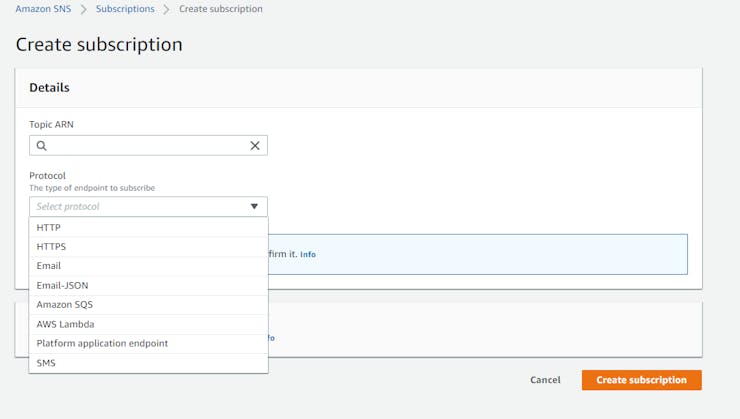Choose Email protocol option
This screenshot has height=419, width=740.
(x=49, y=266)
